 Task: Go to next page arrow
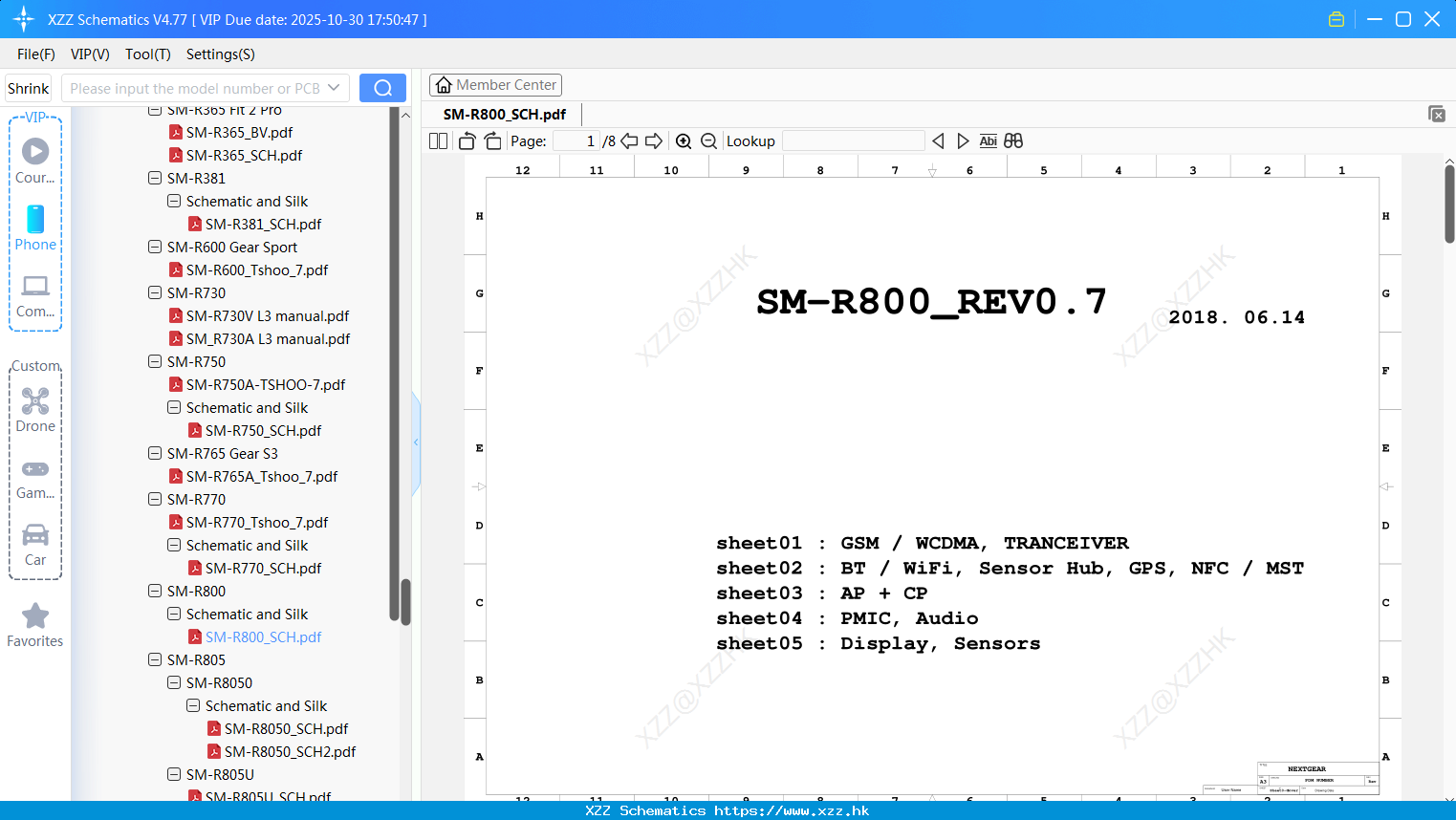pos(654,140)
